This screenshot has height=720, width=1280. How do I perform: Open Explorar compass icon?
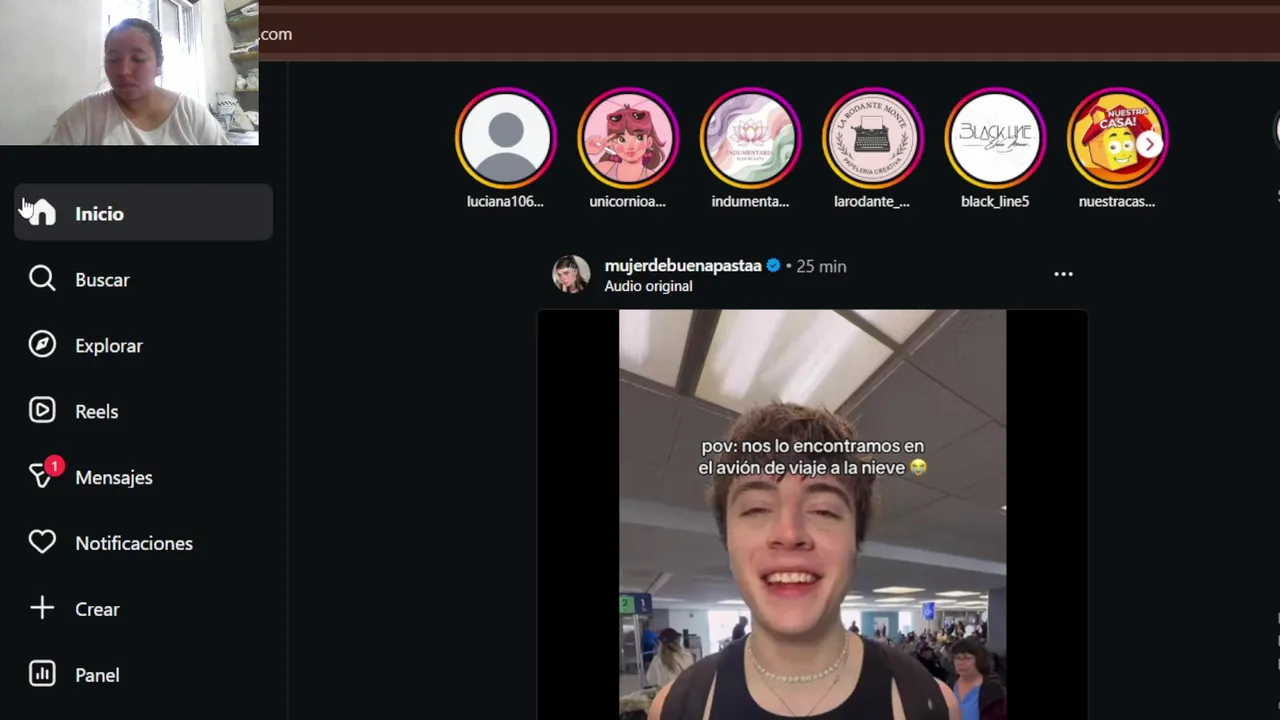coord(42,345)
